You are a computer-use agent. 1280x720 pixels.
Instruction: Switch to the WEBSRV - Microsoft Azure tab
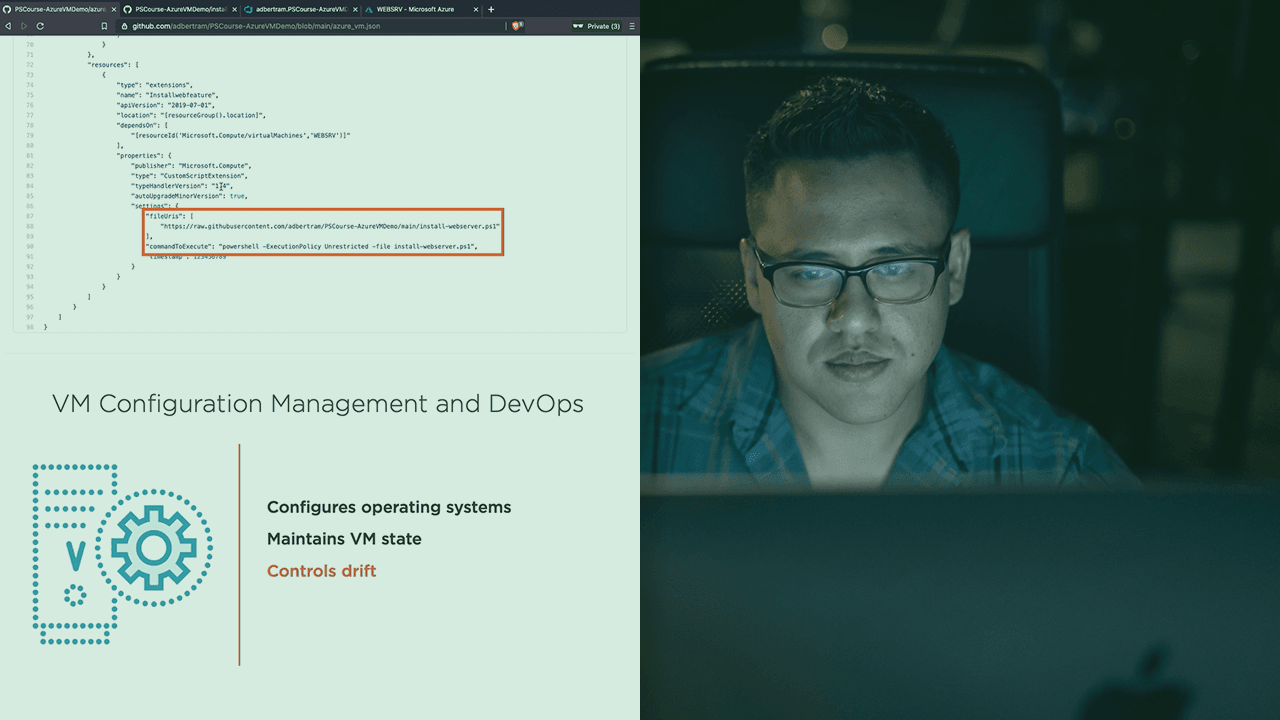[x=415, y=10]
